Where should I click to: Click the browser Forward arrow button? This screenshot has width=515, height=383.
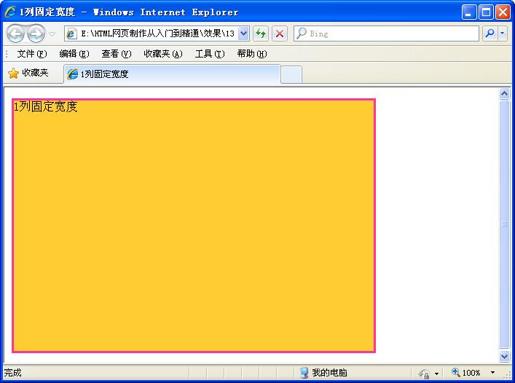coord(36,34)
